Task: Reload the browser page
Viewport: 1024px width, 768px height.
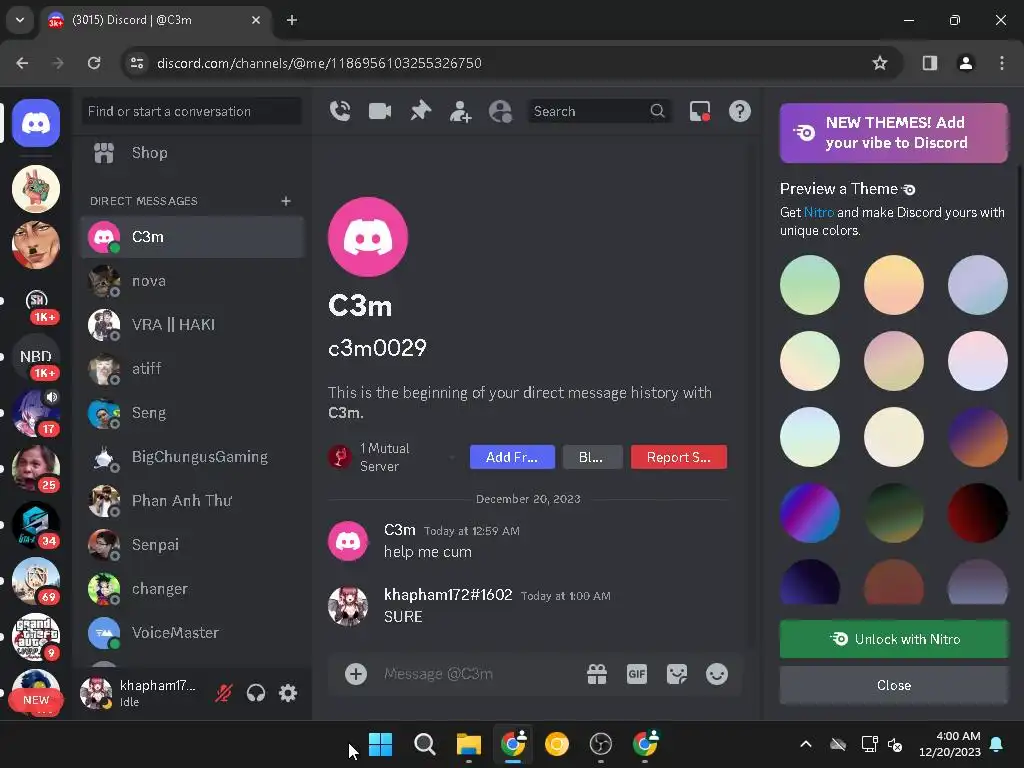Action: (x=94, y=63)
